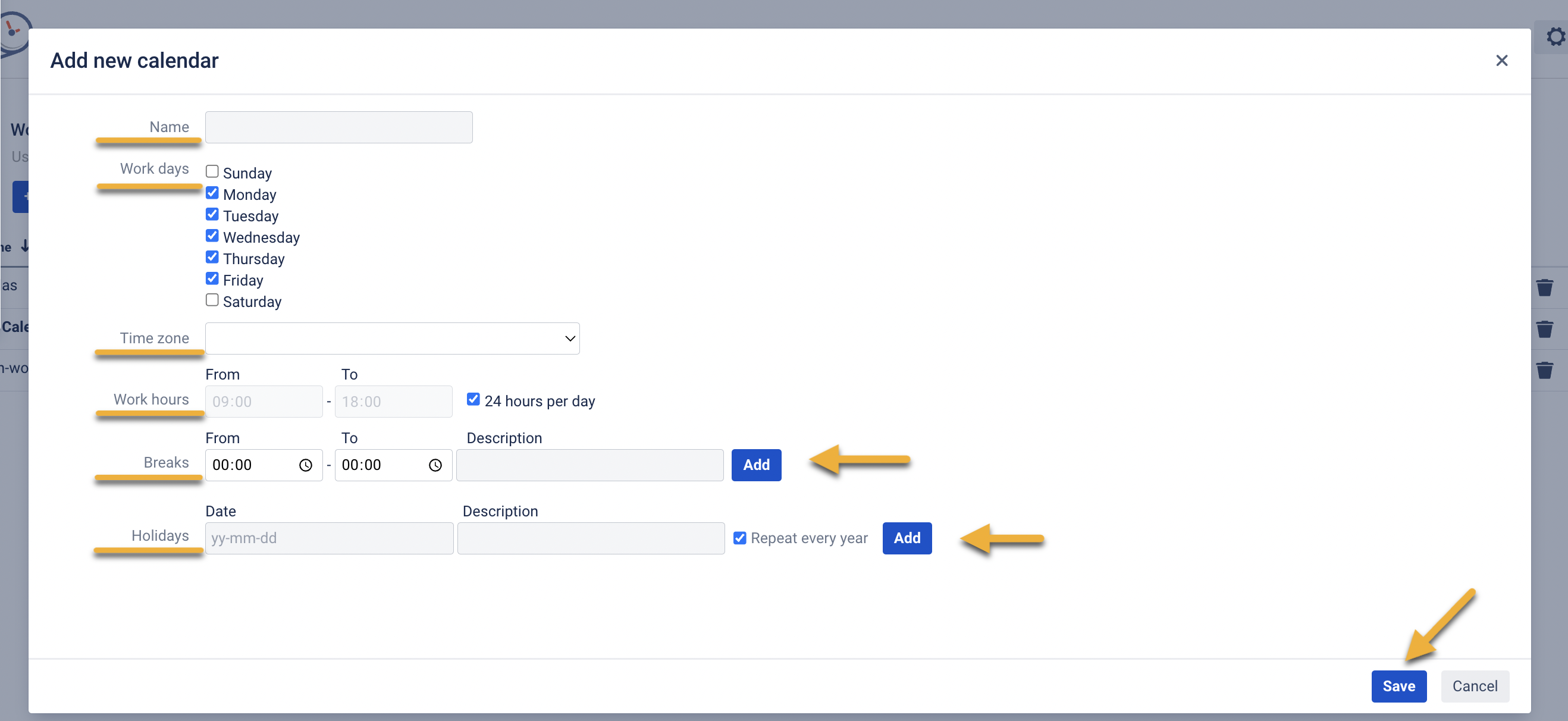Uncheck the Wednesday work day checkbox
This screenshot has width=1568, height=721.
[212, 236]
